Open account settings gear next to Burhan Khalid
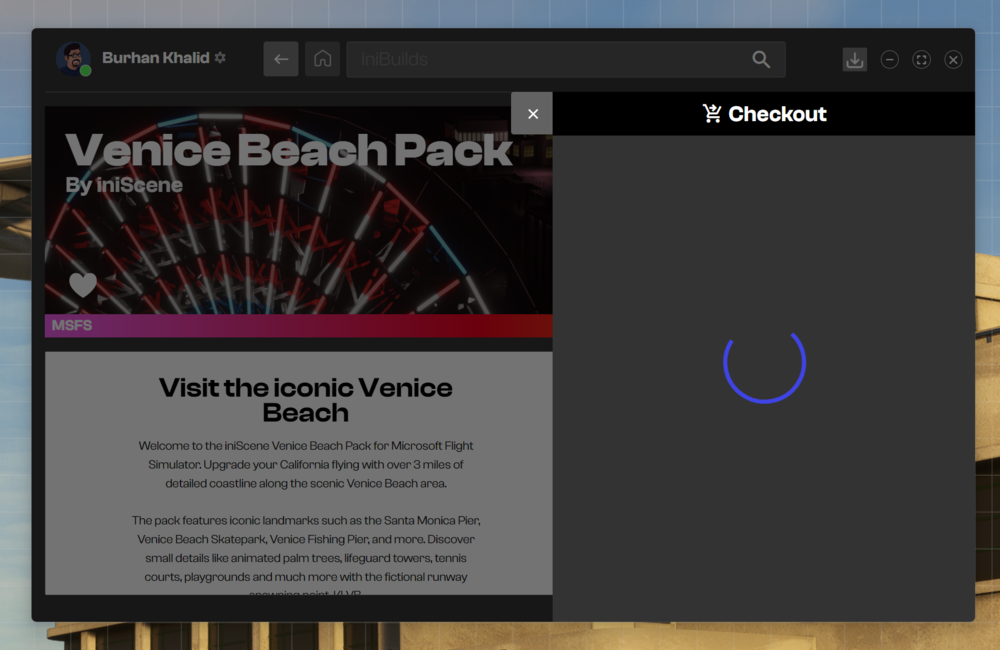Image resolution: width=1000 pixels, height=650 pixels. click(220, 58)
